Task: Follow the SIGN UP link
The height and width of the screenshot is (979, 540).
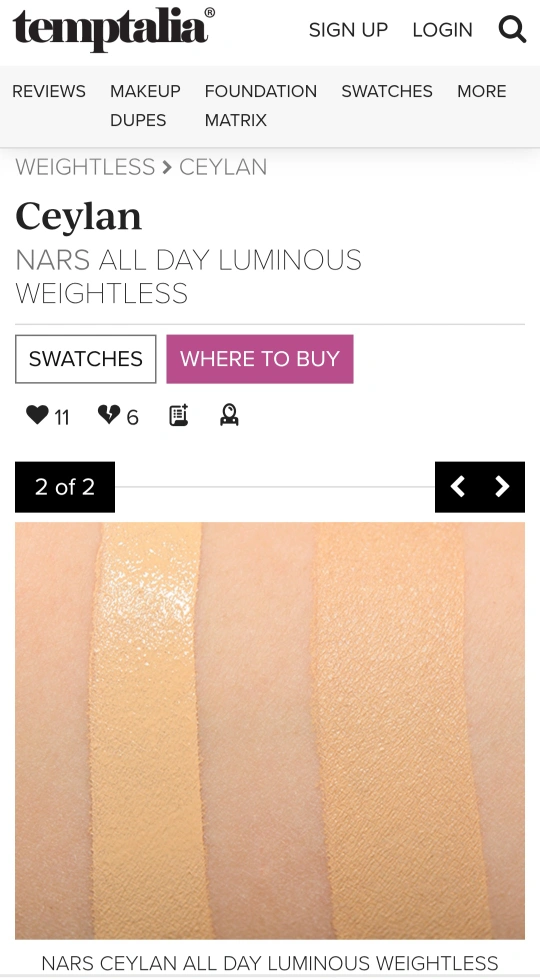Action: pyautogui.click(x=348, y=30)
